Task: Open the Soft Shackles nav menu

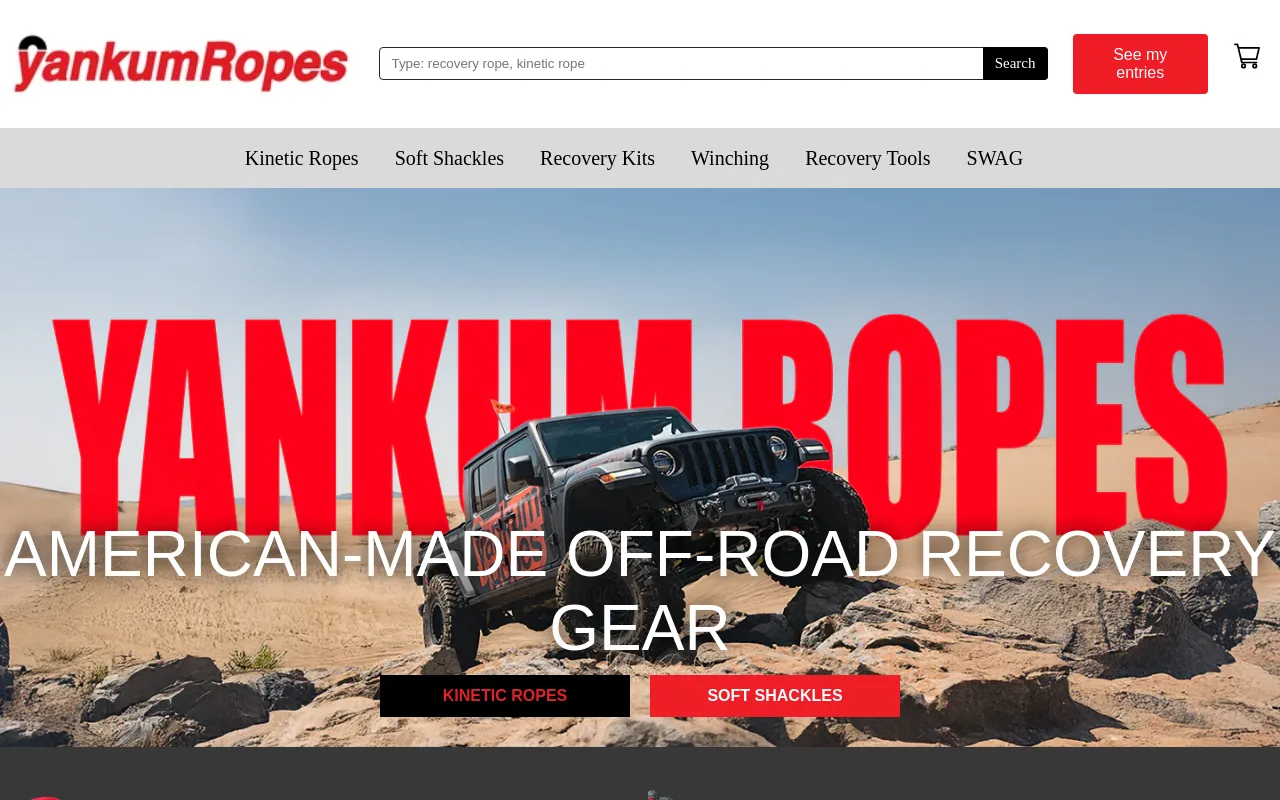Action: click(x=449, y=158)
